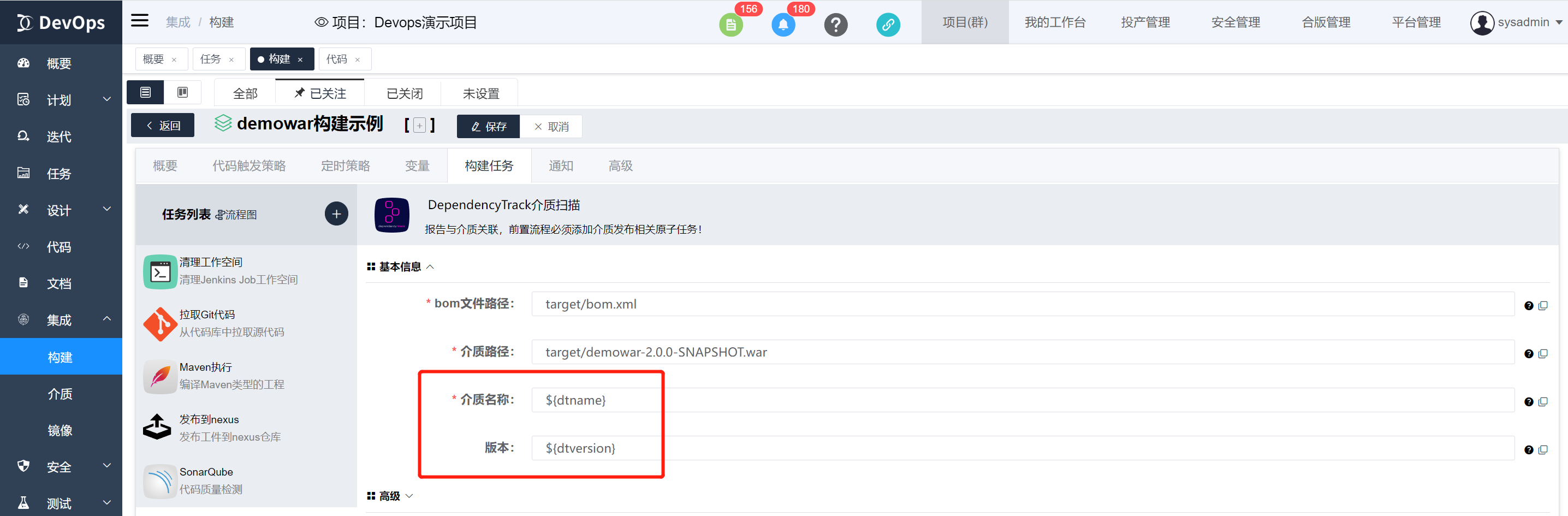Switch to board view layout icon

(x=182, y=92)
